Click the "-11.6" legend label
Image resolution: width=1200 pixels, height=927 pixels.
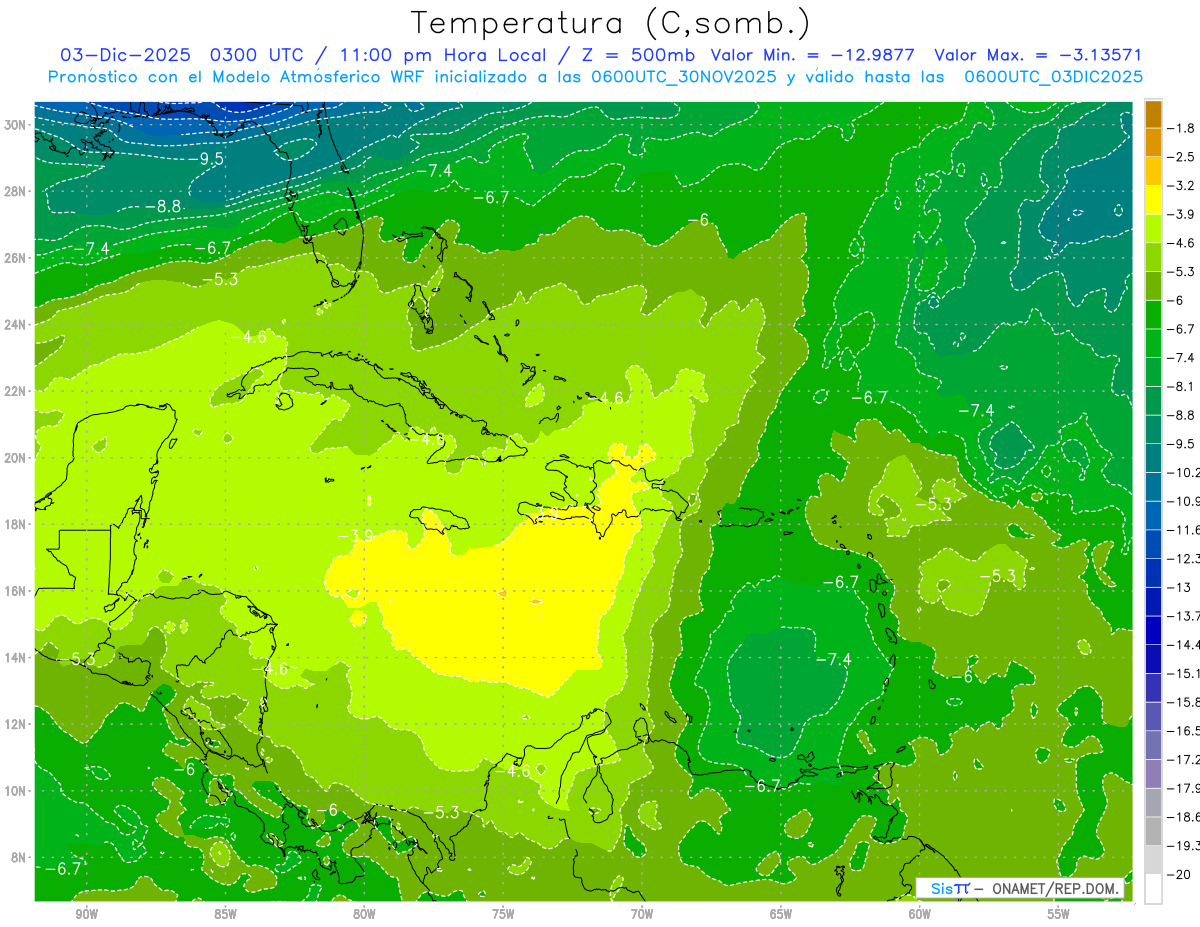click(1185, 529)
